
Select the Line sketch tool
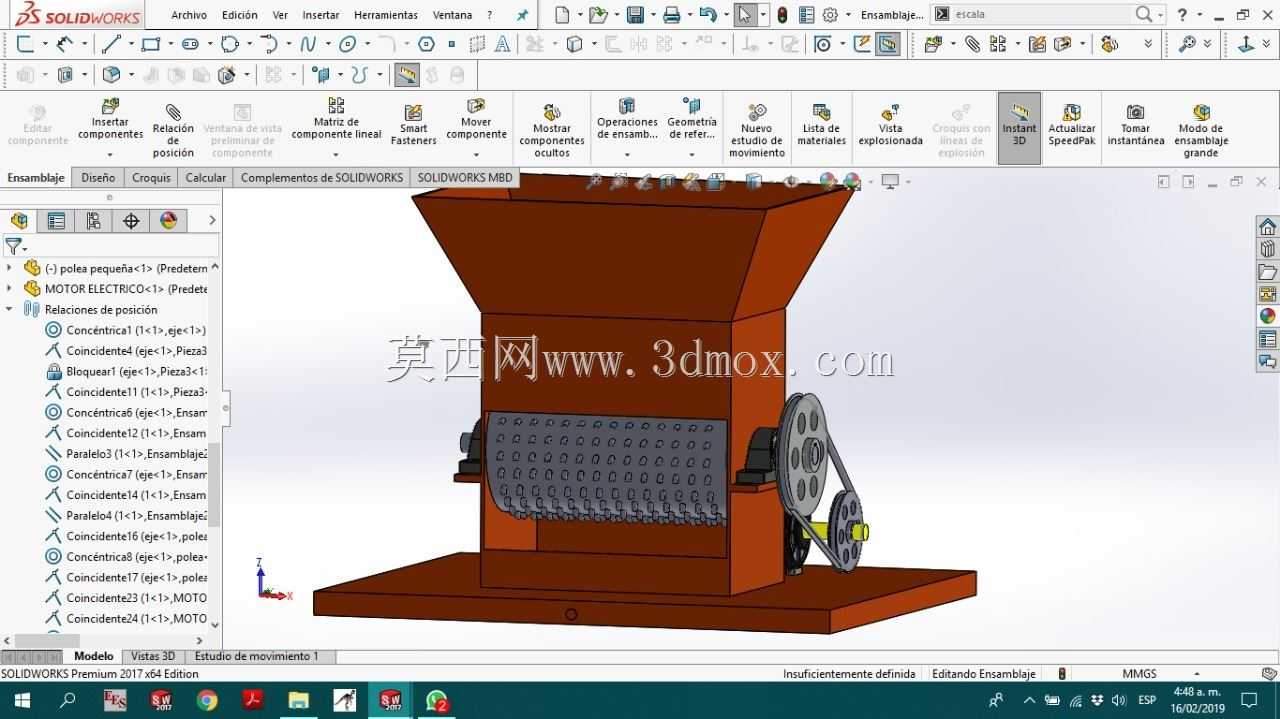click(x=110, y=44)
